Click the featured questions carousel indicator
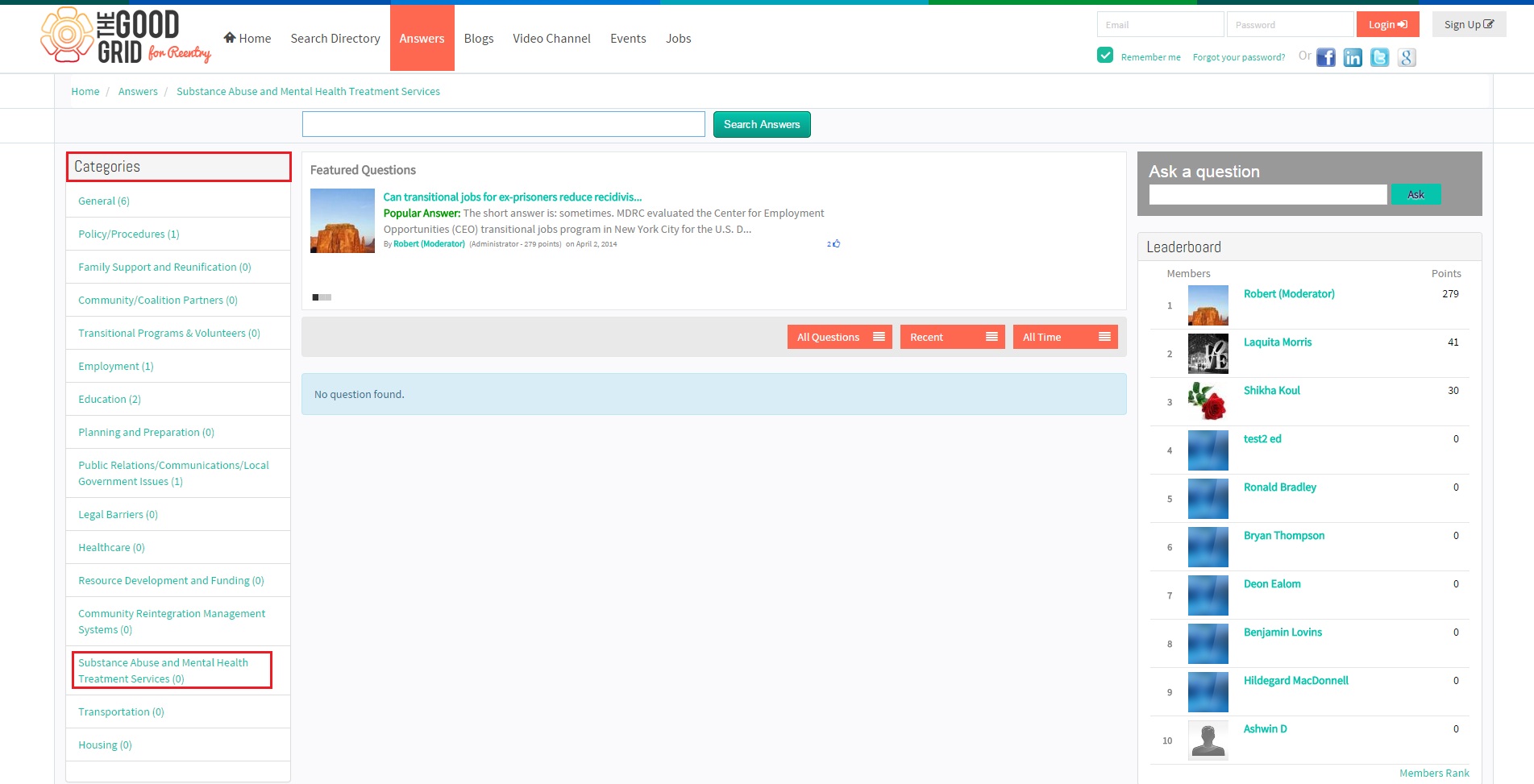This screenshot has width=1534, height=784. click(x=322, y=297)
